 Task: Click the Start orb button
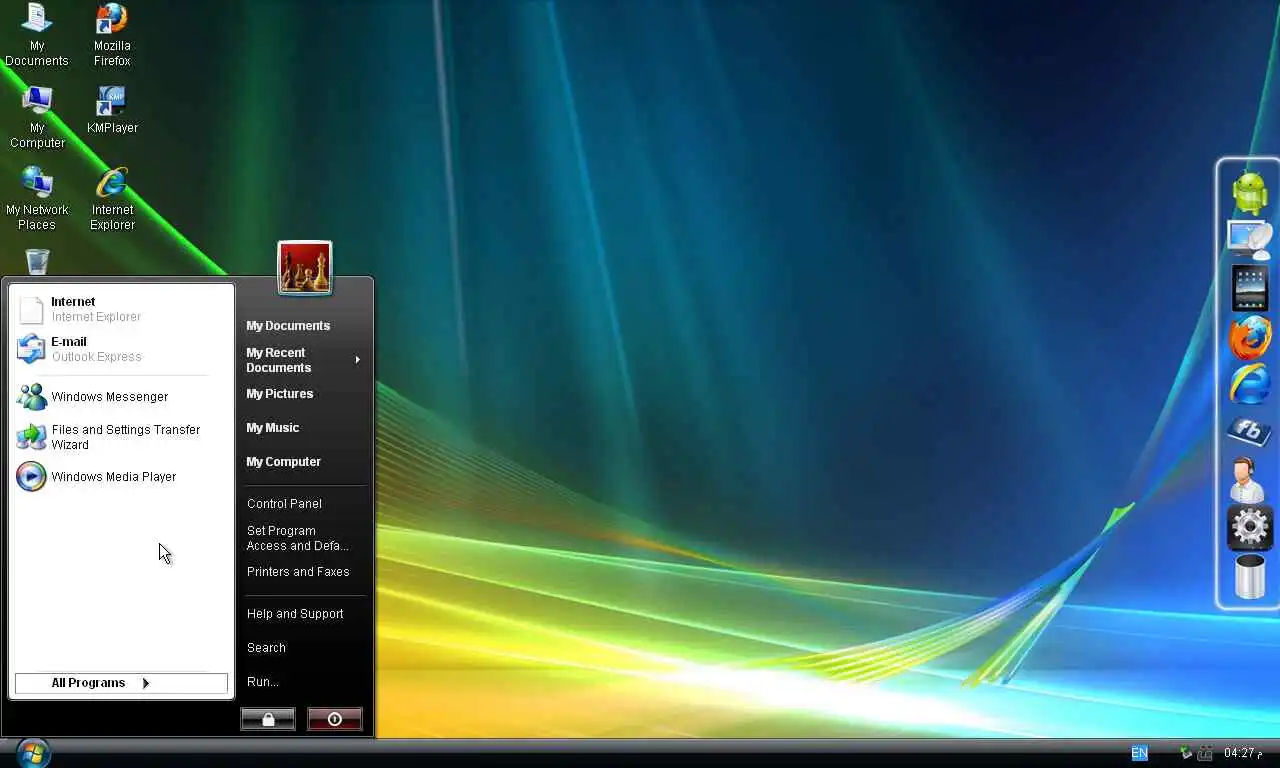pos(33,752)
